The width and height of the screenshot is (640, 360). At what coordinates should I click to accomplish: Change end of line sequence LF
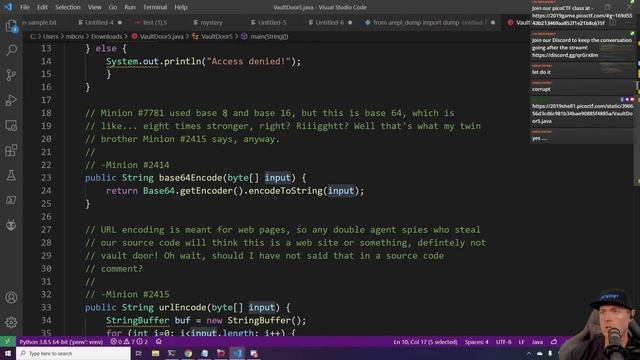click(521, 342)
